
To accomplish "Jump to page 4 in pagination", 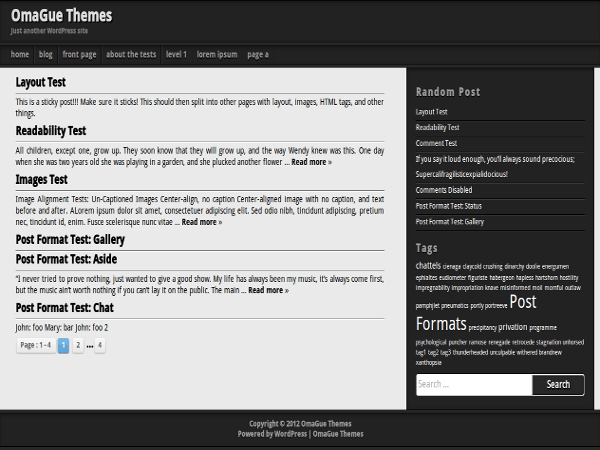I will (100, 345).
